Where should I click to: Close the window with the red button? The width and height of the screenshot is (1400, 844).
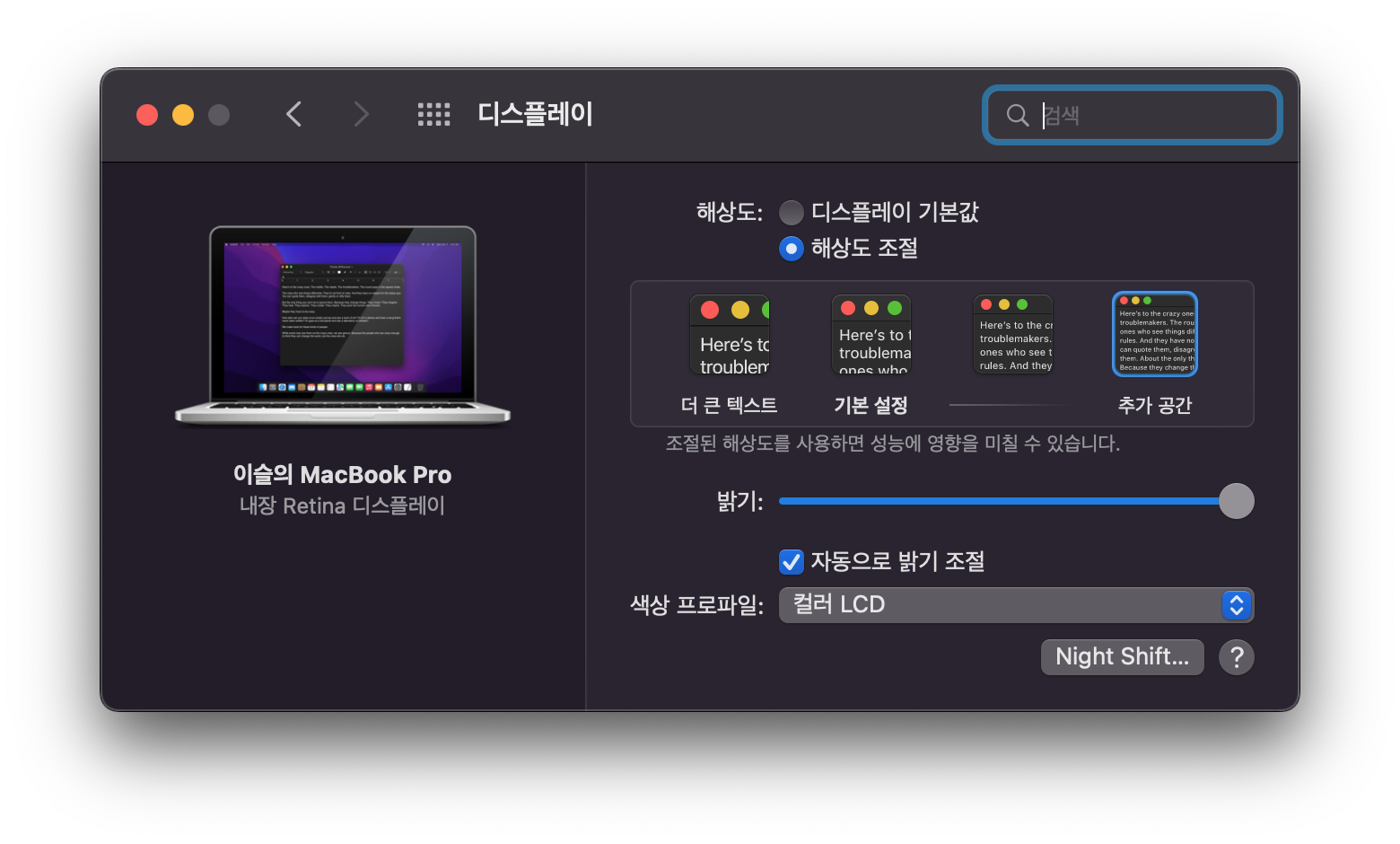tap(147, 115)
